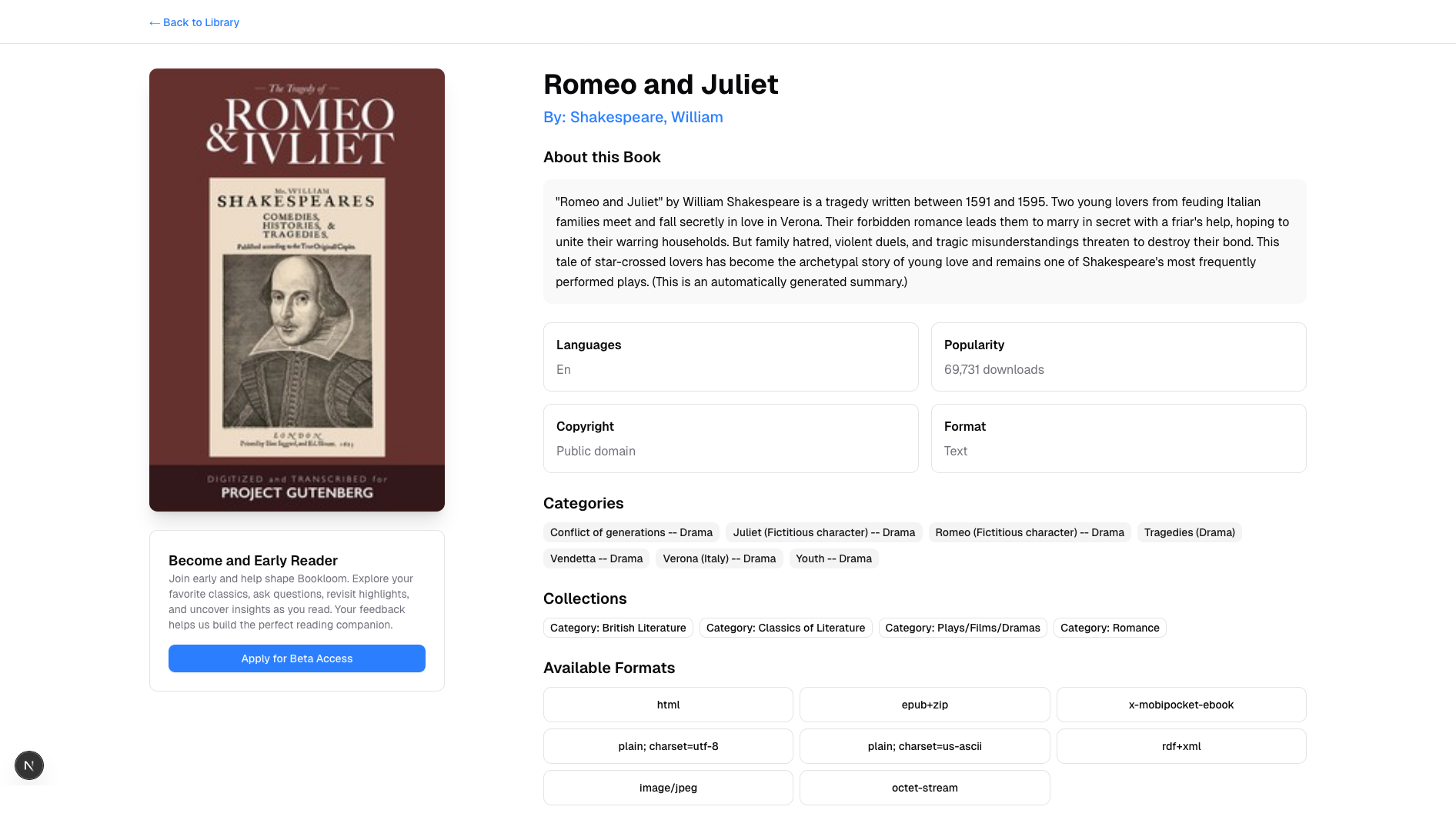Select the epub+zip format

(x=924, y=705)
